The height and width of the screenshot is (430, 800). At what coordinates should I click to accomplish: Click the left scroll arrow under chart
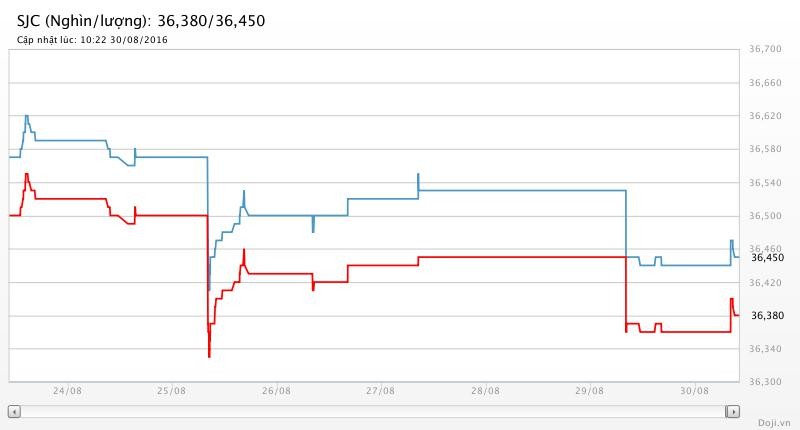13,411
